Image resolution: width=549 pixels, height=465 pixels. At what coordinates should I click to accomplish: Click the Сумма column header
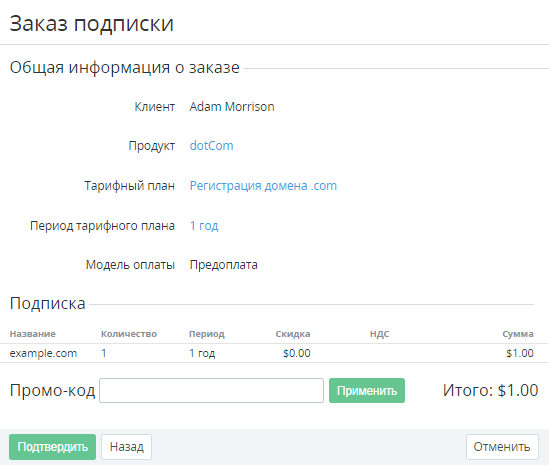[x=518, y=334]
